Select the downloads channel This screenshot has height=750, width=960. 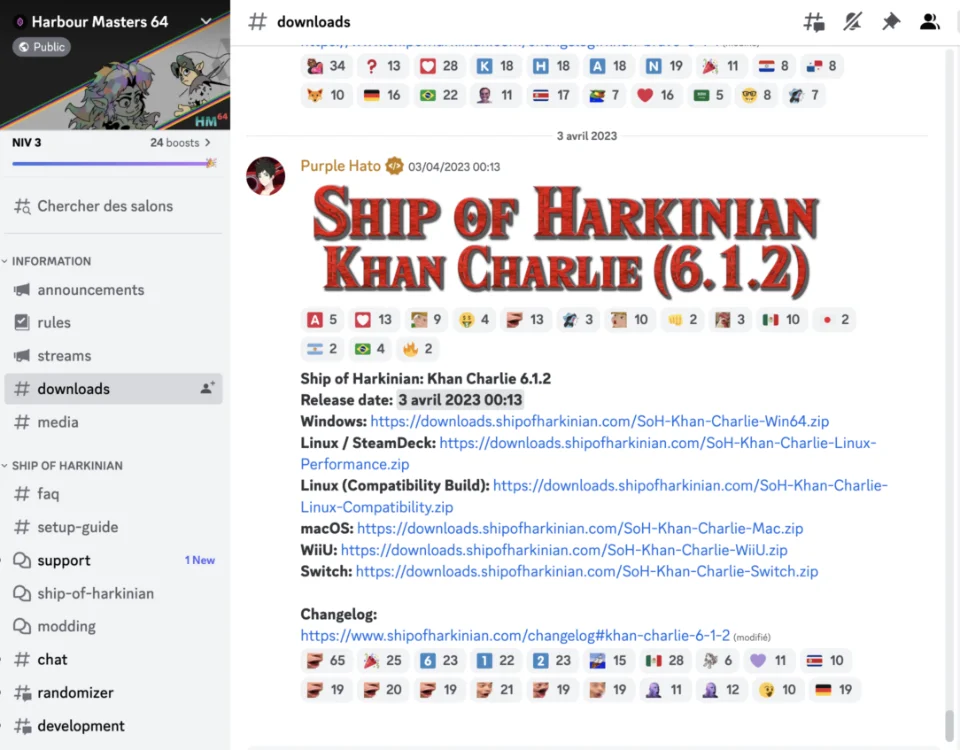pos(113,389)
